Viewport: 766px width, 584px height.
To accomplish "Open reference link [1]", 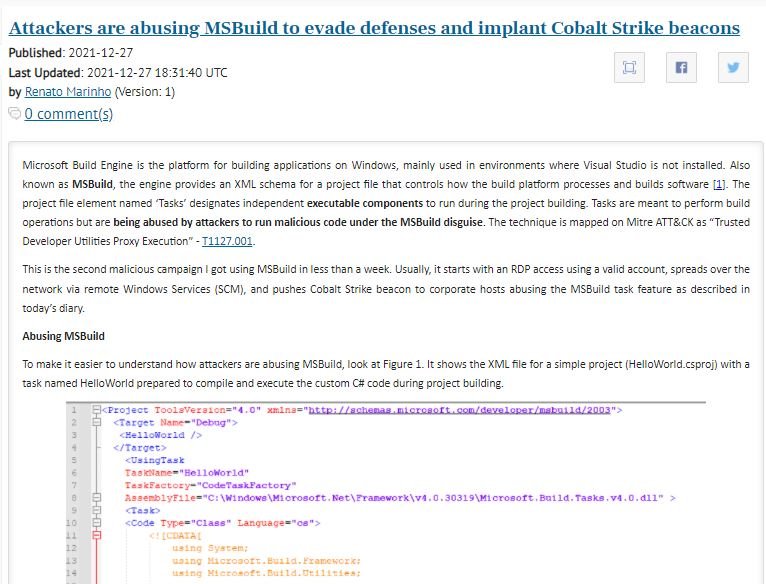I will coord(719,184).
